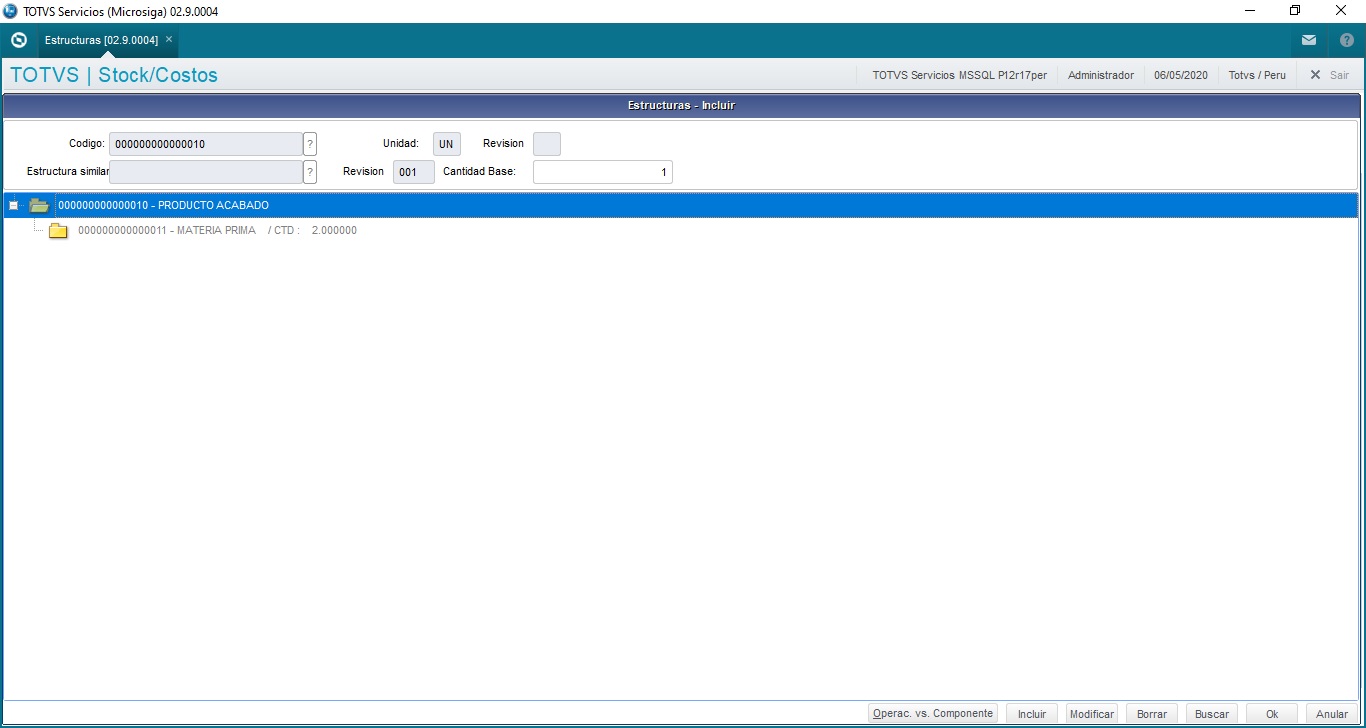
Task: Confirm with the Ok button
Action: click(1272, 714)
